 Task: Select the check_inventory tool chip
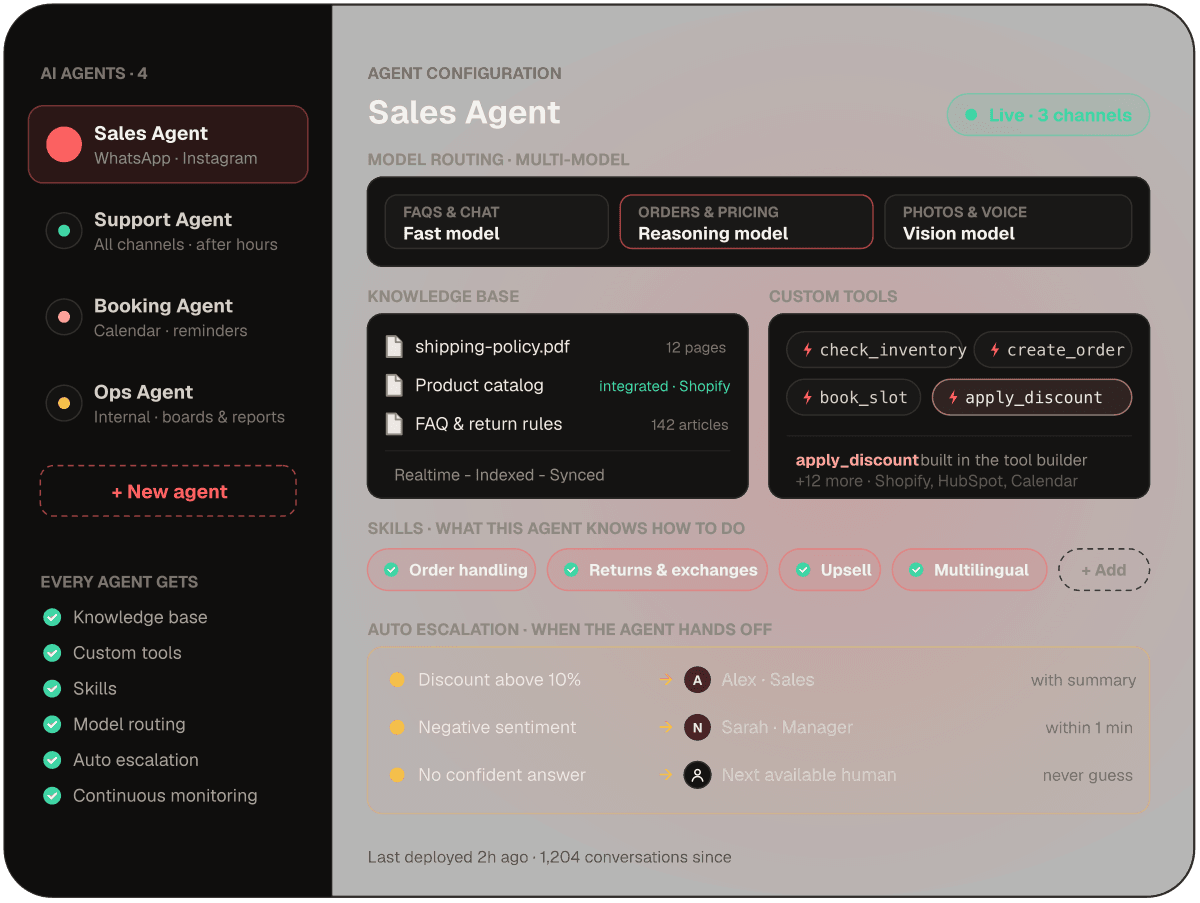pos(875,350)
